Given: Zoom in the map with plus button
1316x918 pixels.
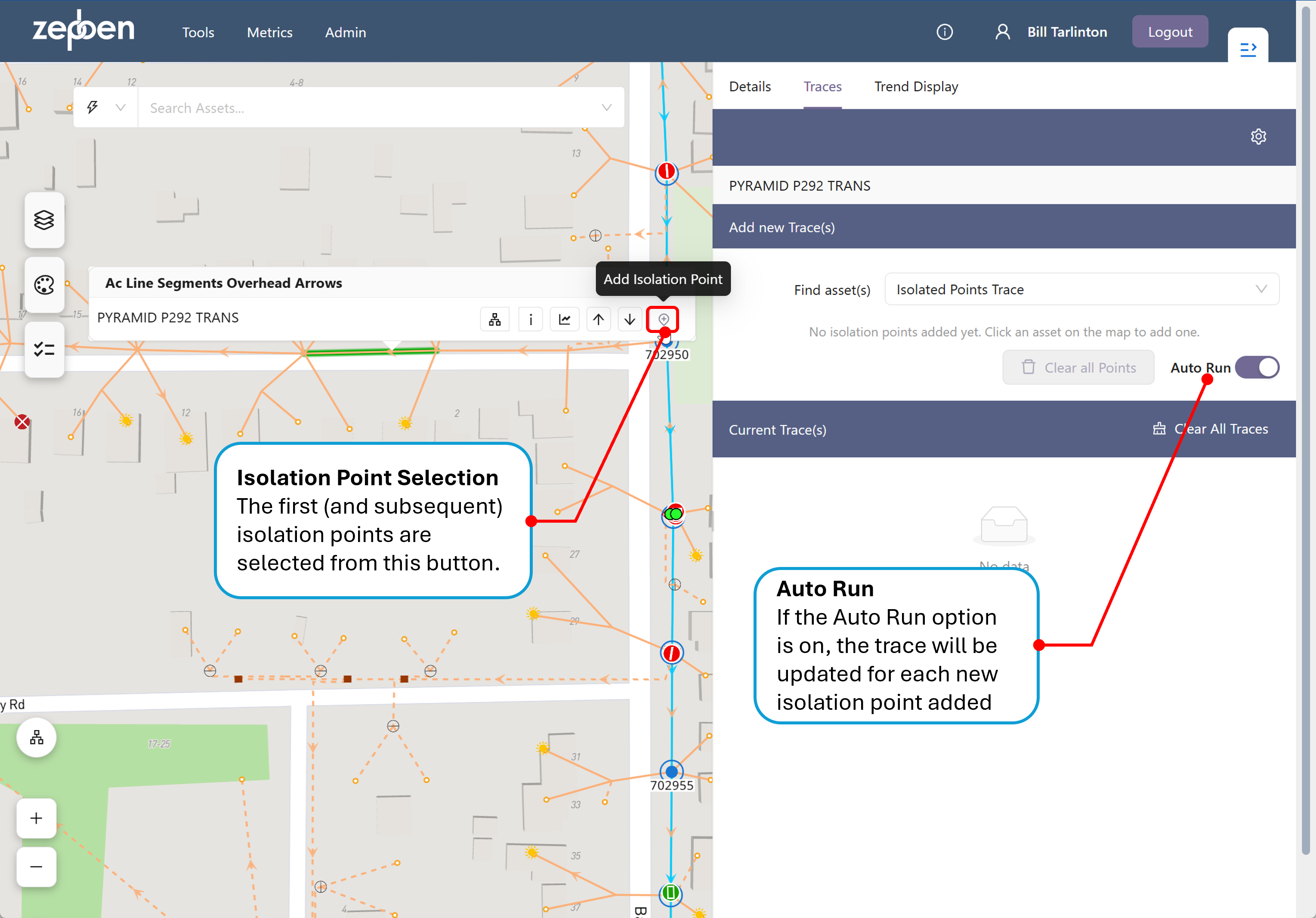Looking at the screenshot, I should point(36,818).
